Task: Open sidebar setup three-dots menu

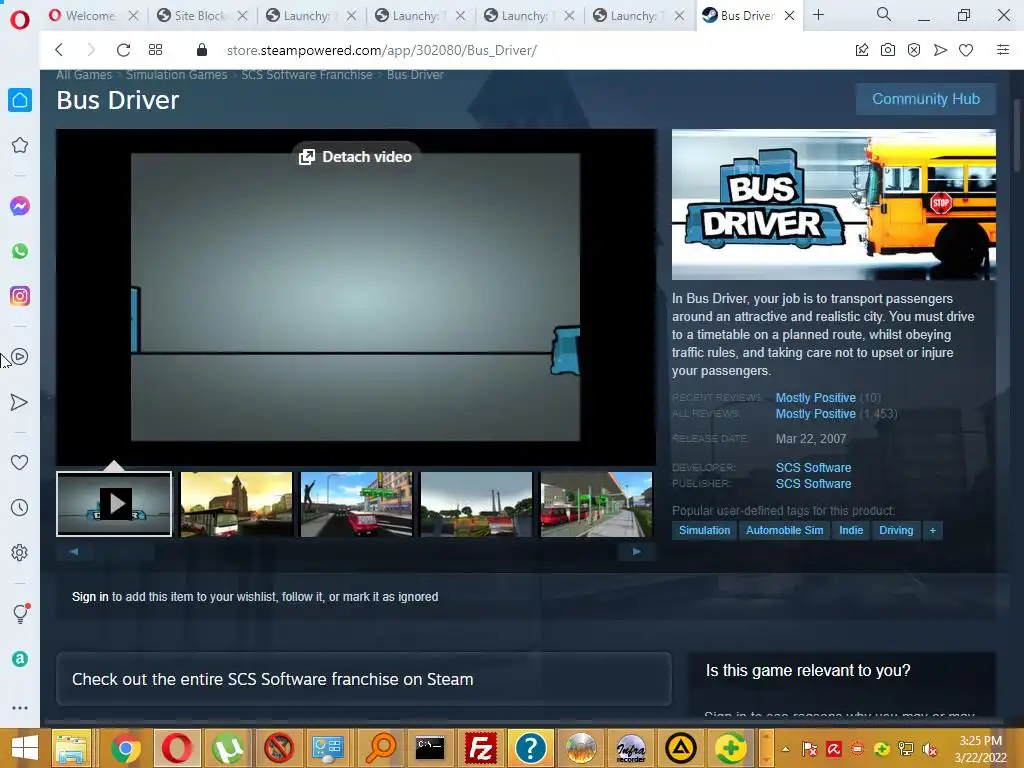Action: tap(20, 708)
